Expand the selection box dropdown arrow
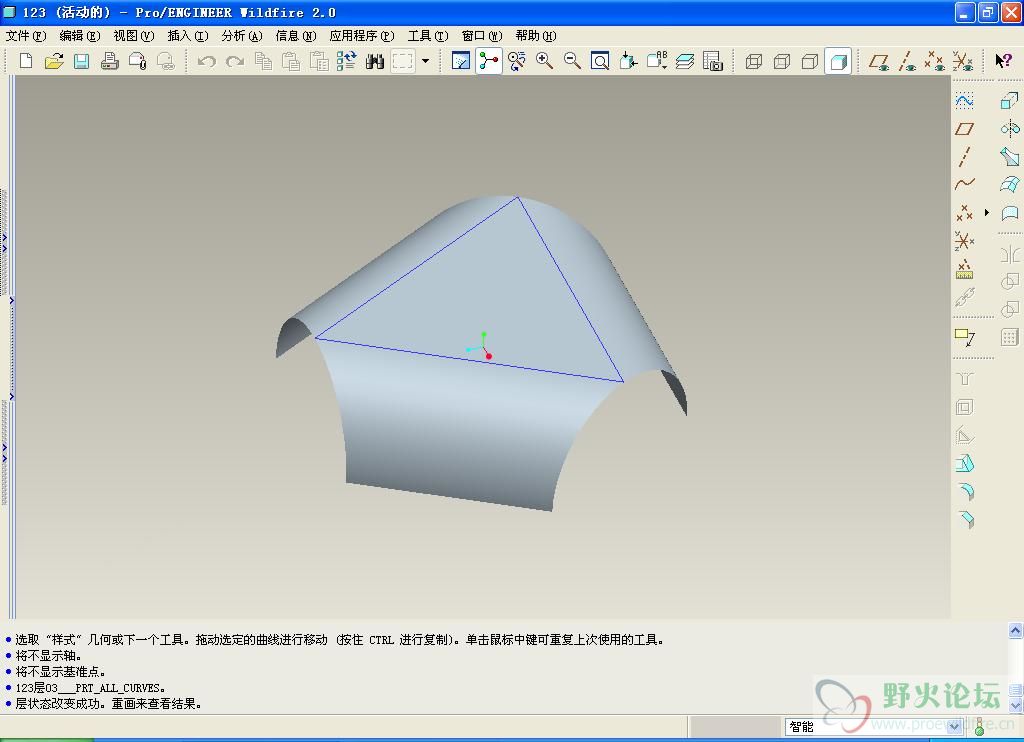The height and width of the screenshot is (742, 1024). [425, 61]
